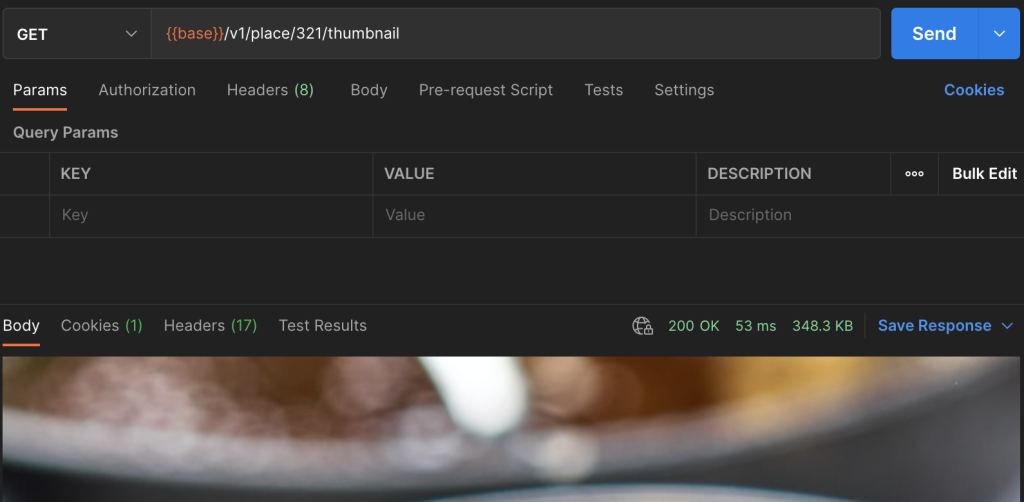Send the request

pos(934,34)
